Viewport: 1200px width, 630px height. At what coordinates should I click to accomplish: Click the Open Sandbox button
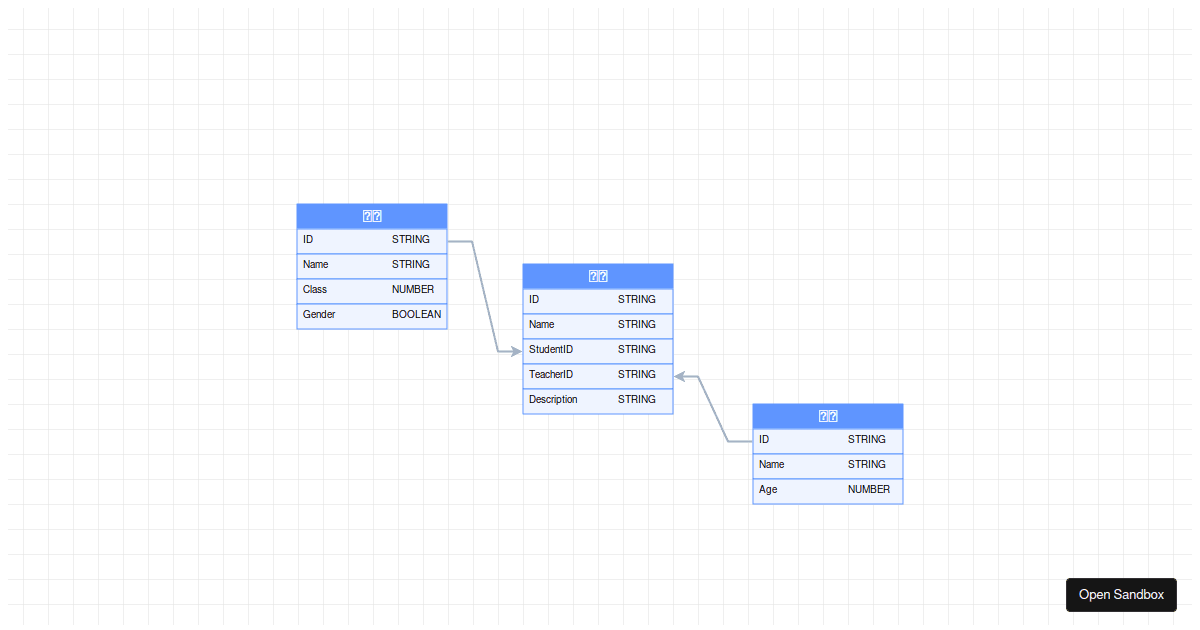pyautogui.click(x=1121, y=595)
